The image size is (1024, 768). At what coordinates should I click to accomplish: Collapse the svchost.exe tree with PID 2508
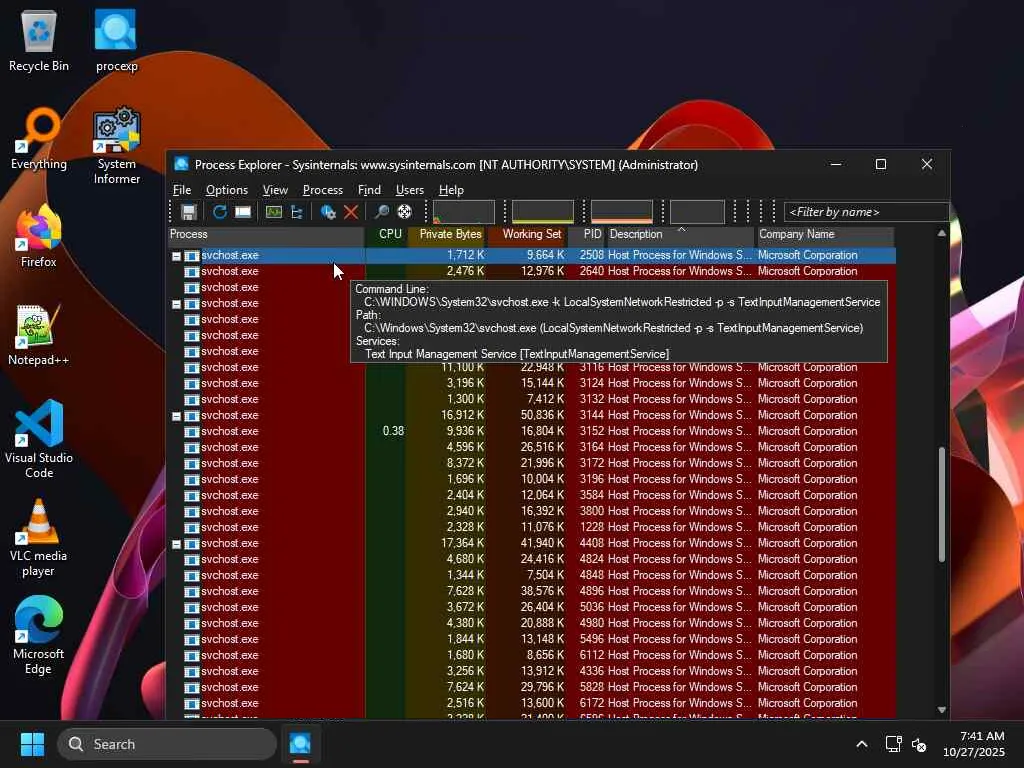tap(176, 256)
